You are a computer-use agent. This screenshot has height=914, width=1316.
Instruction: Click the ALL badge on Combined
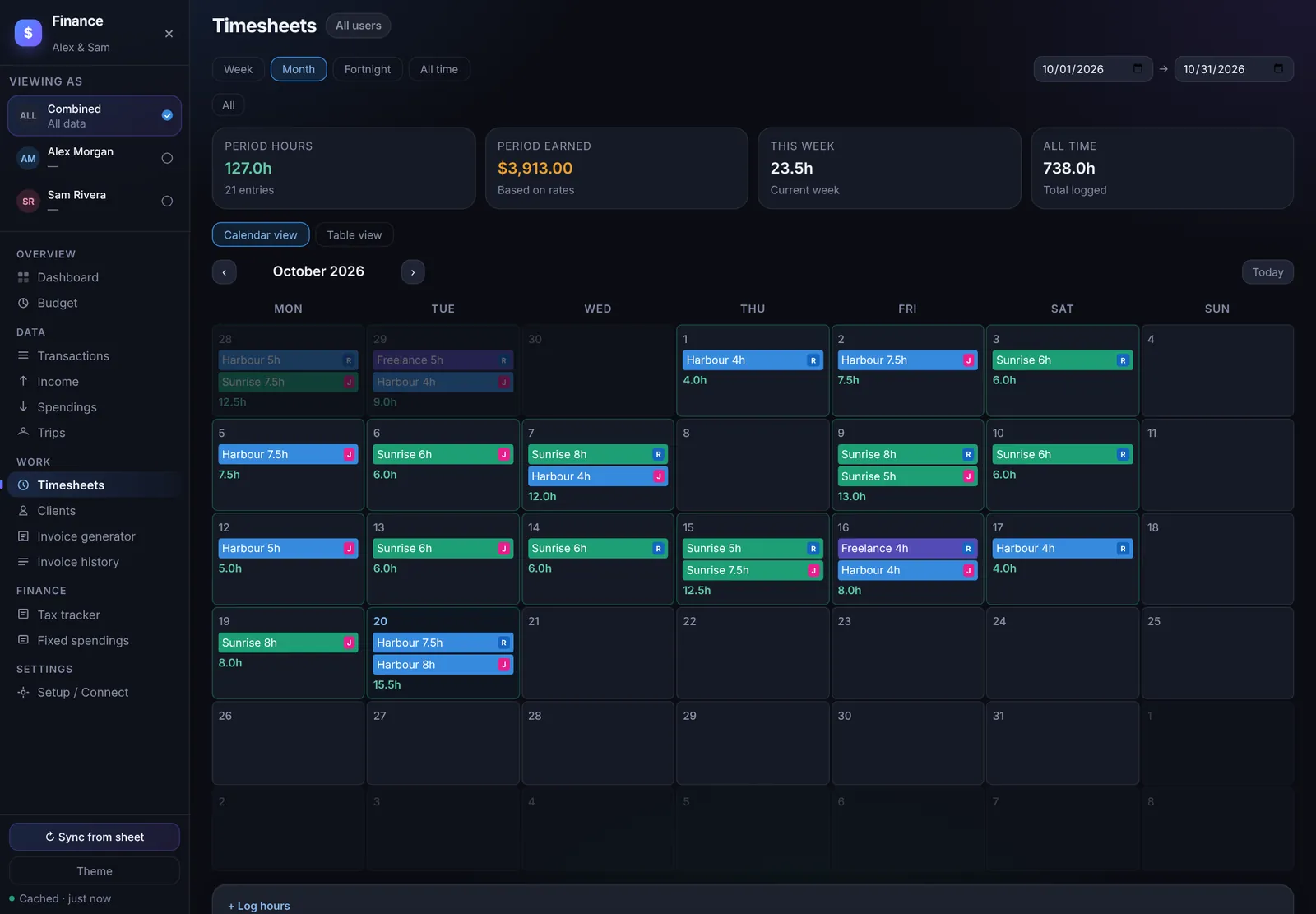[28, 115]
